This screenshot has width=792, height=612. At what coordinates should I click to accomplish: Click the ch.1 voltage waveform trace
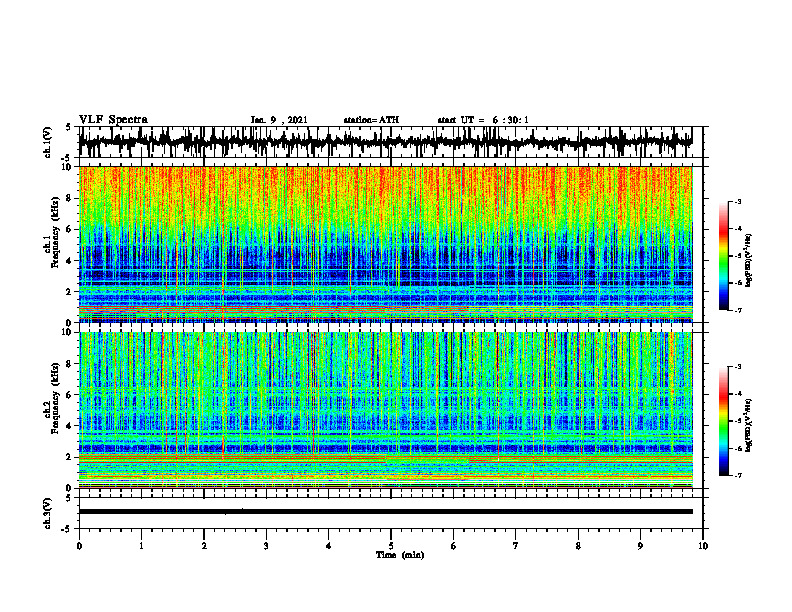click(x=385, y=141)
